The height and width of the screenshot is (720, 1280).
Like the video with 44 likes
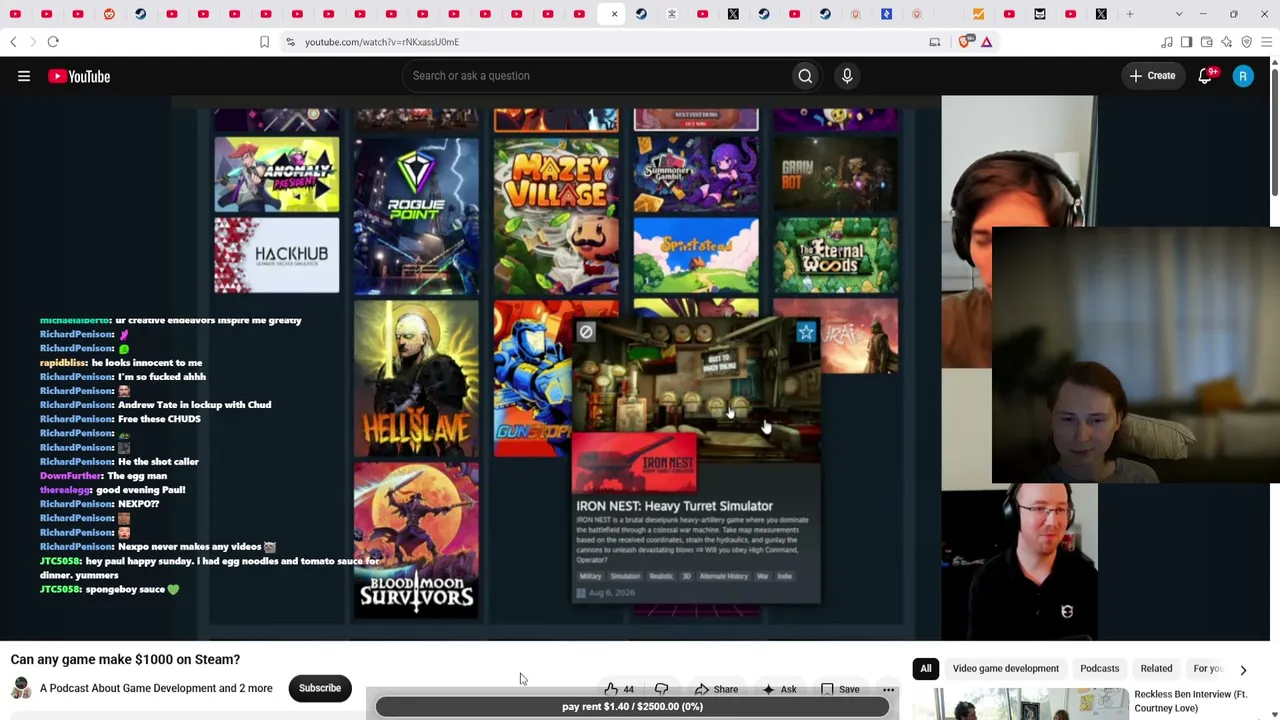point(620,689)
